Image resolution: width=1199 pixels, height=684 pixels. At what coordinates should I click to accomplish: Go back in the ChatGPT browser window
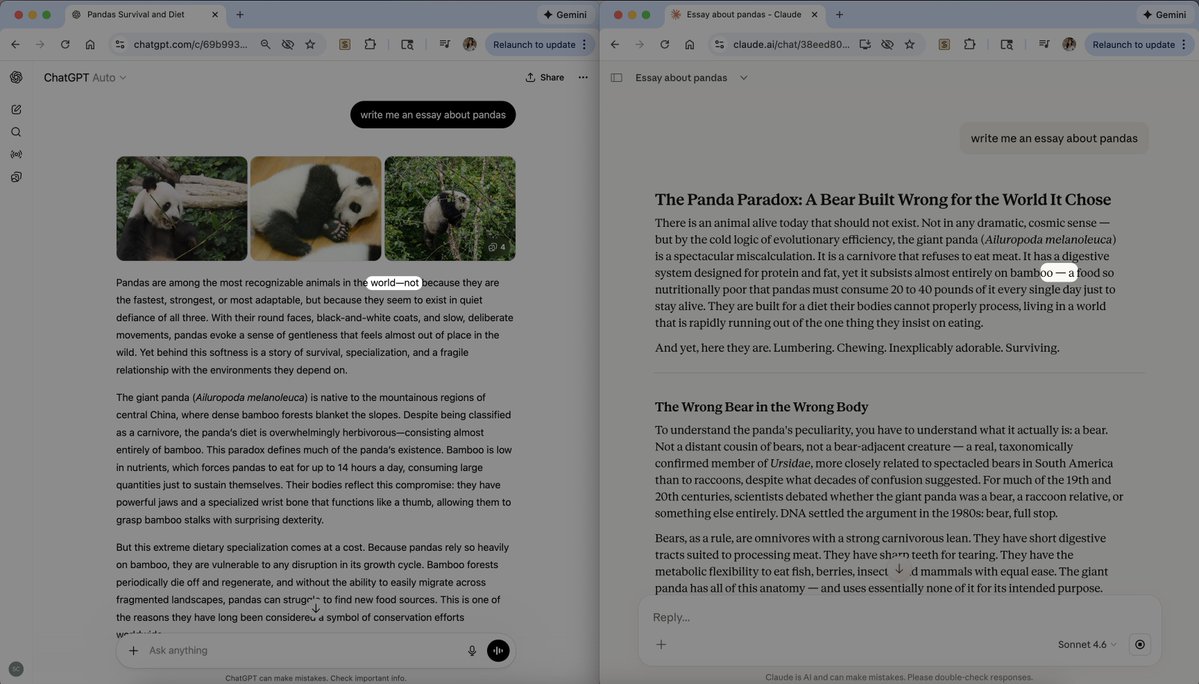pyautogui.click(x=15, y=44)
